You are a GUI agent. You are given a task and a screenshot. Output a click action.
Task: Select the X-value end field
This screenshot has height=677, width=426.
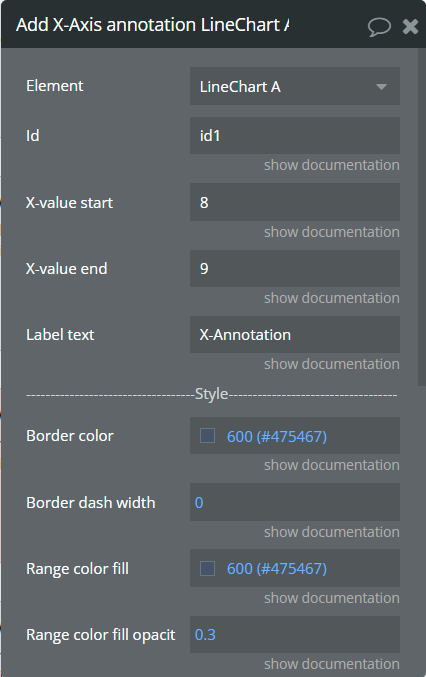point(295,268)
